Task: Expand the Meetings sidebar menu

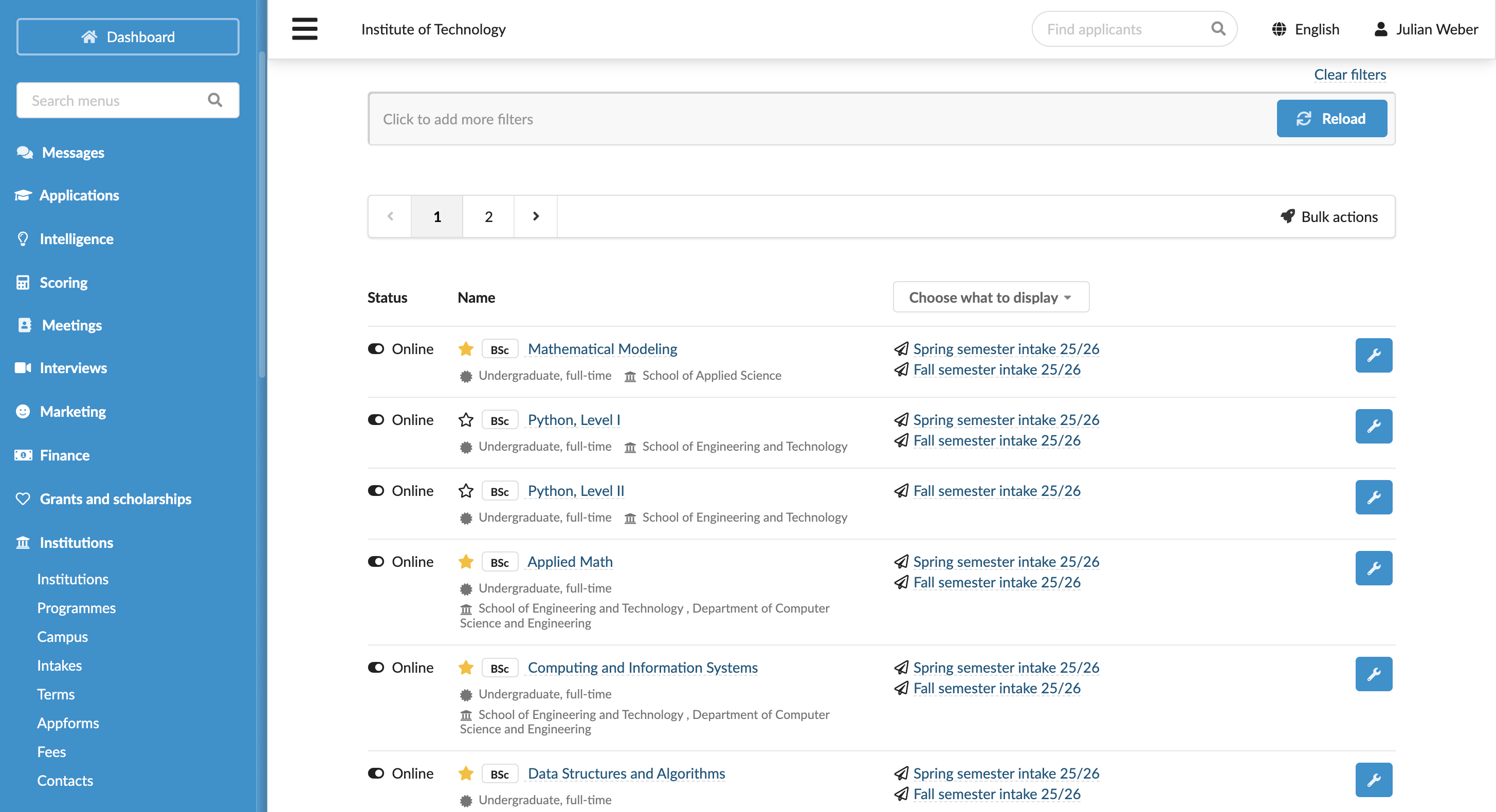Action: coord(71,325)
